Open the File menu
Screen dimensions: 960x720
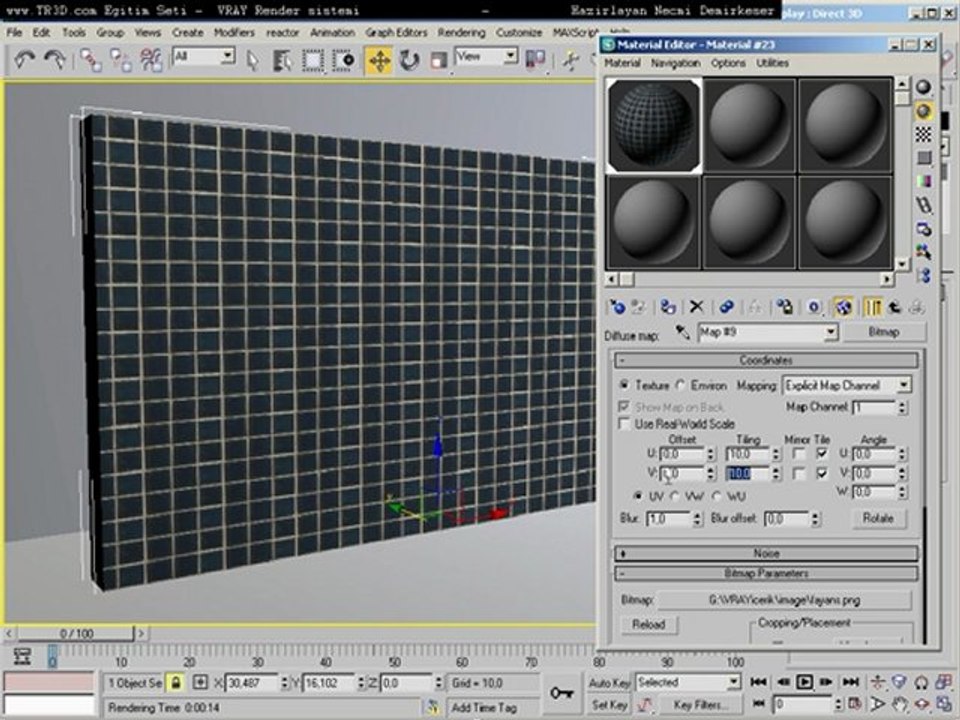(x=14, y=32)
